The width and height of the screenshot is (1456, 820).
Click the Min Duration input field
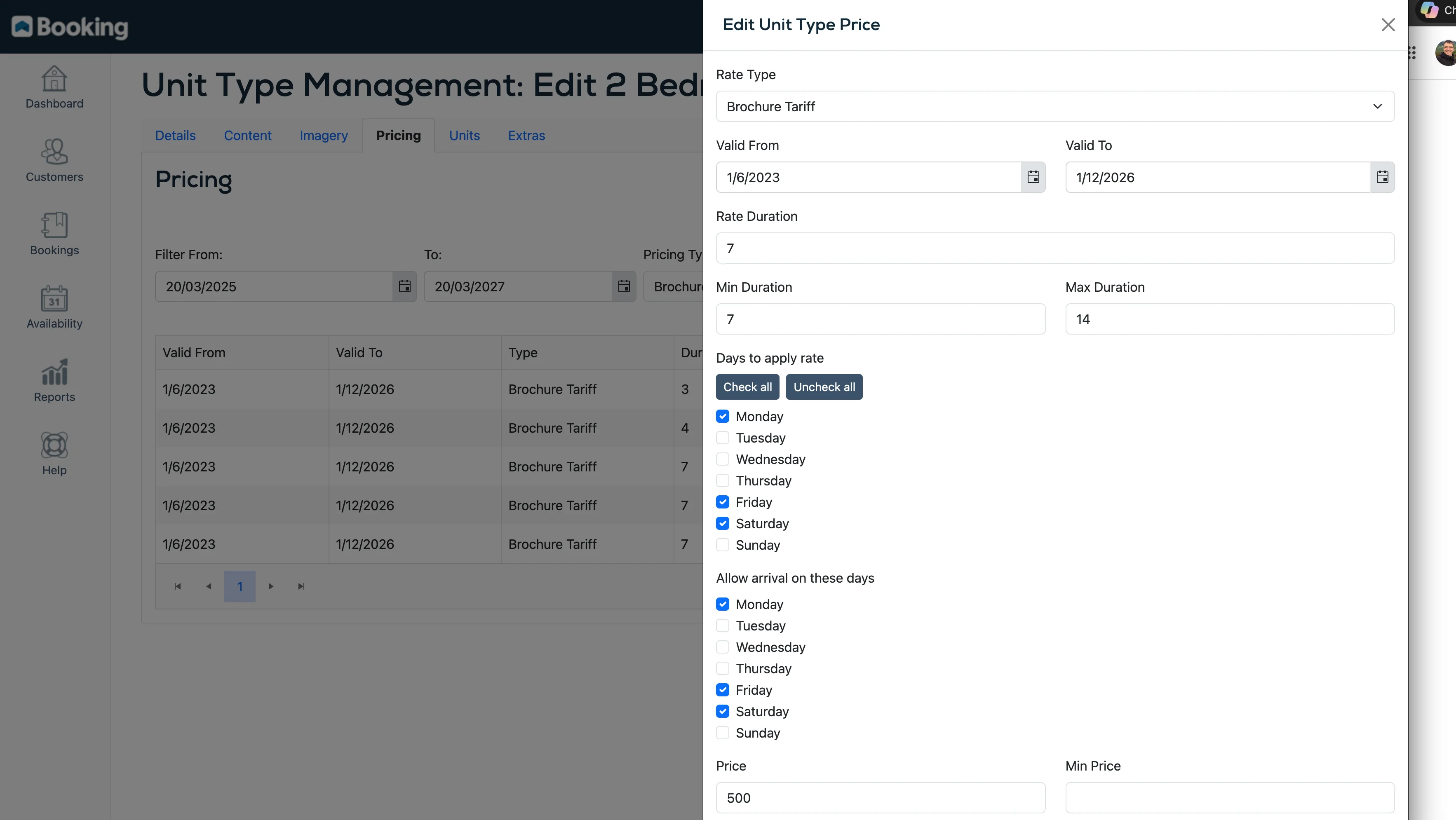(x=881, y=319)
